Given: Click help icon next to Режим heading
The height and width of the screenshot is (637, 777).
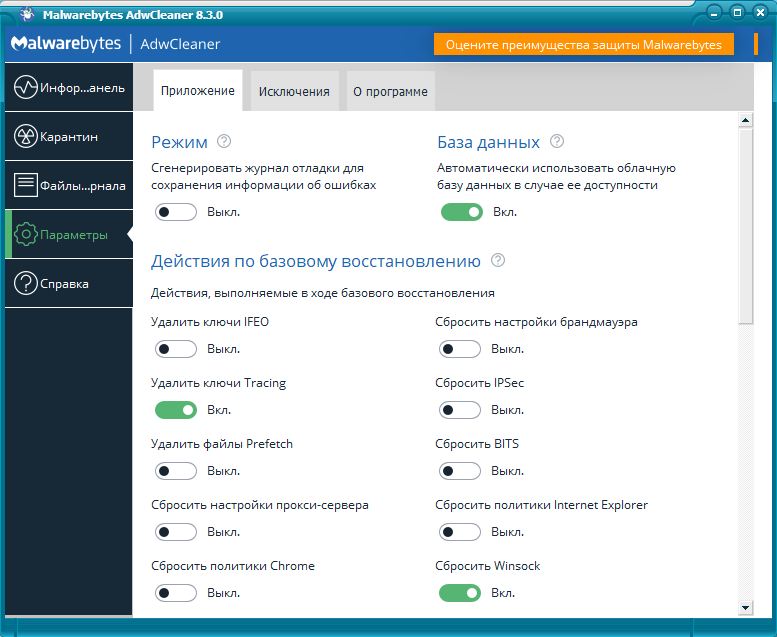Looking at the screenshot, I should [x=224, y=142].
